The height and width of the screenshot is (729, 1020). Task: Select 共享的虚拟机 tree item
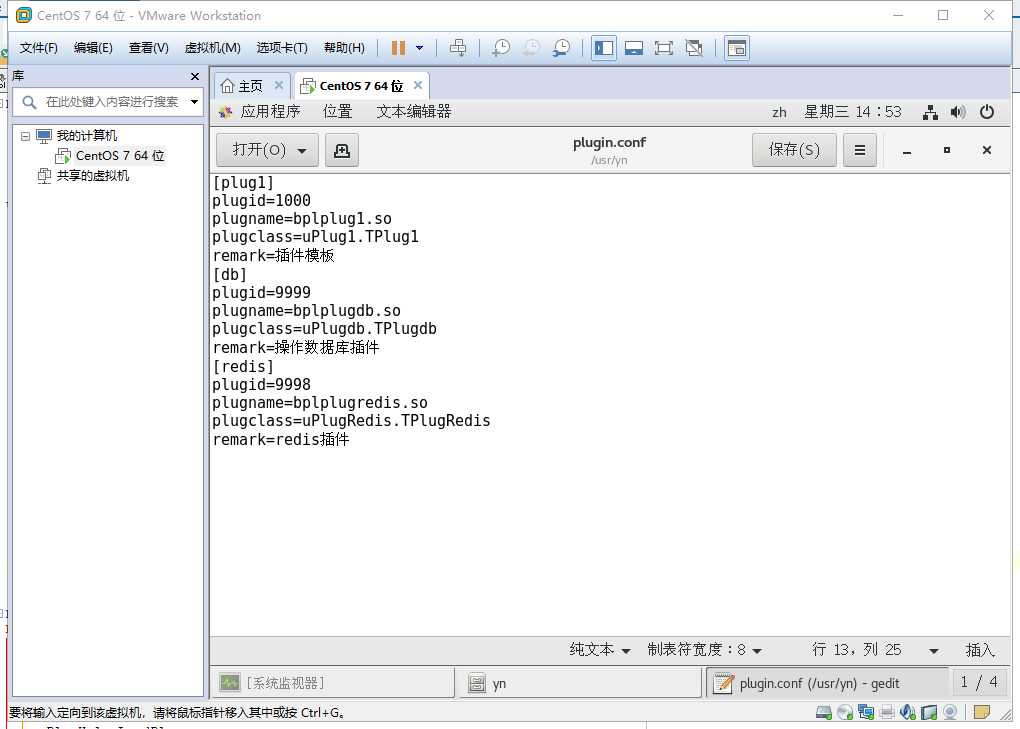click(x=92, y=176)
